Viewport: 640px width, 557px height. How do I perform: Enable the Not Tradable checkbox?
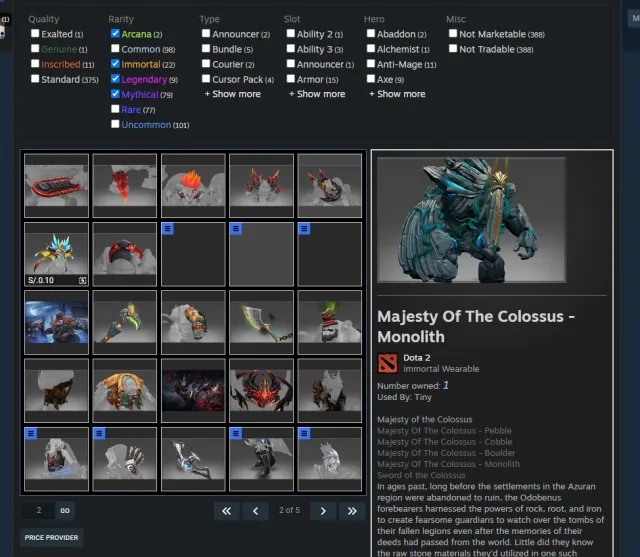[453, 49]
